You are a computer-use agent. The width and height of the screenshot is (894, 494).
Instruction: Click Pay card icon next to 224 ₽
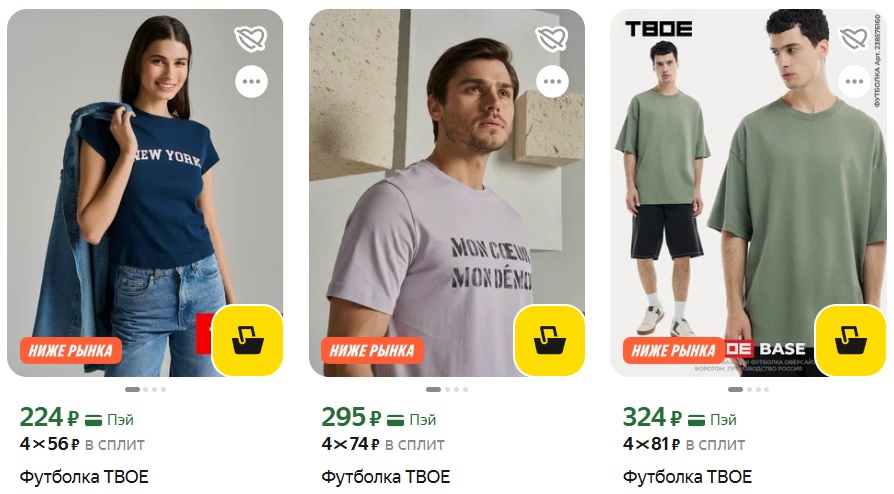(94, 420)
